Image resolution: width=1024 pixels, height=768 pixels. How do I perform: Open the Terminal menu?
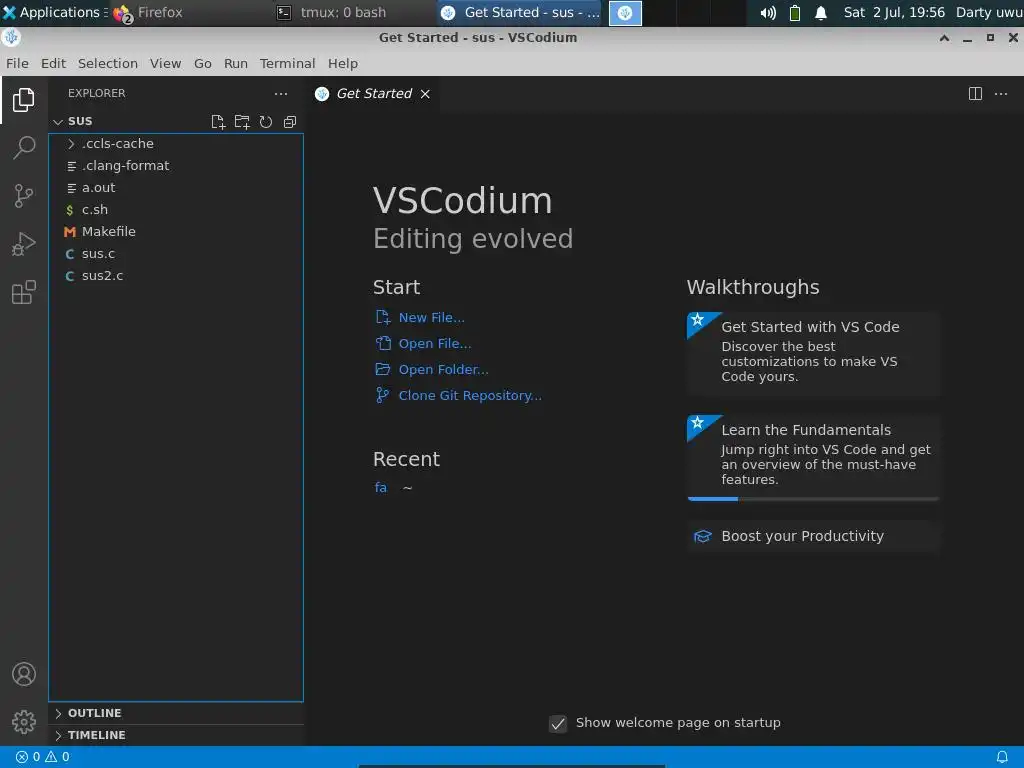click(x=287, y=63)
